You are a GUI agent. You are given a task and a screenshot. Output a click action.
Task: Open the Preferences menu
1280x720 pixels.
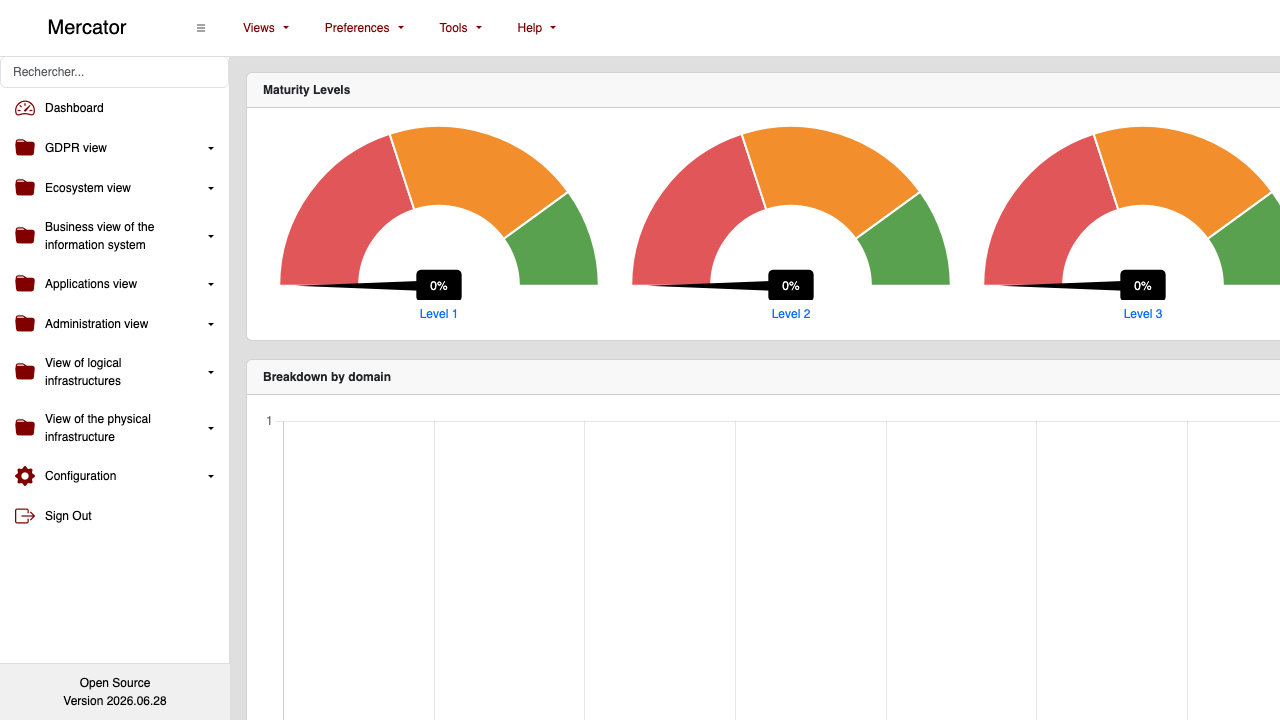pos(364,28)
